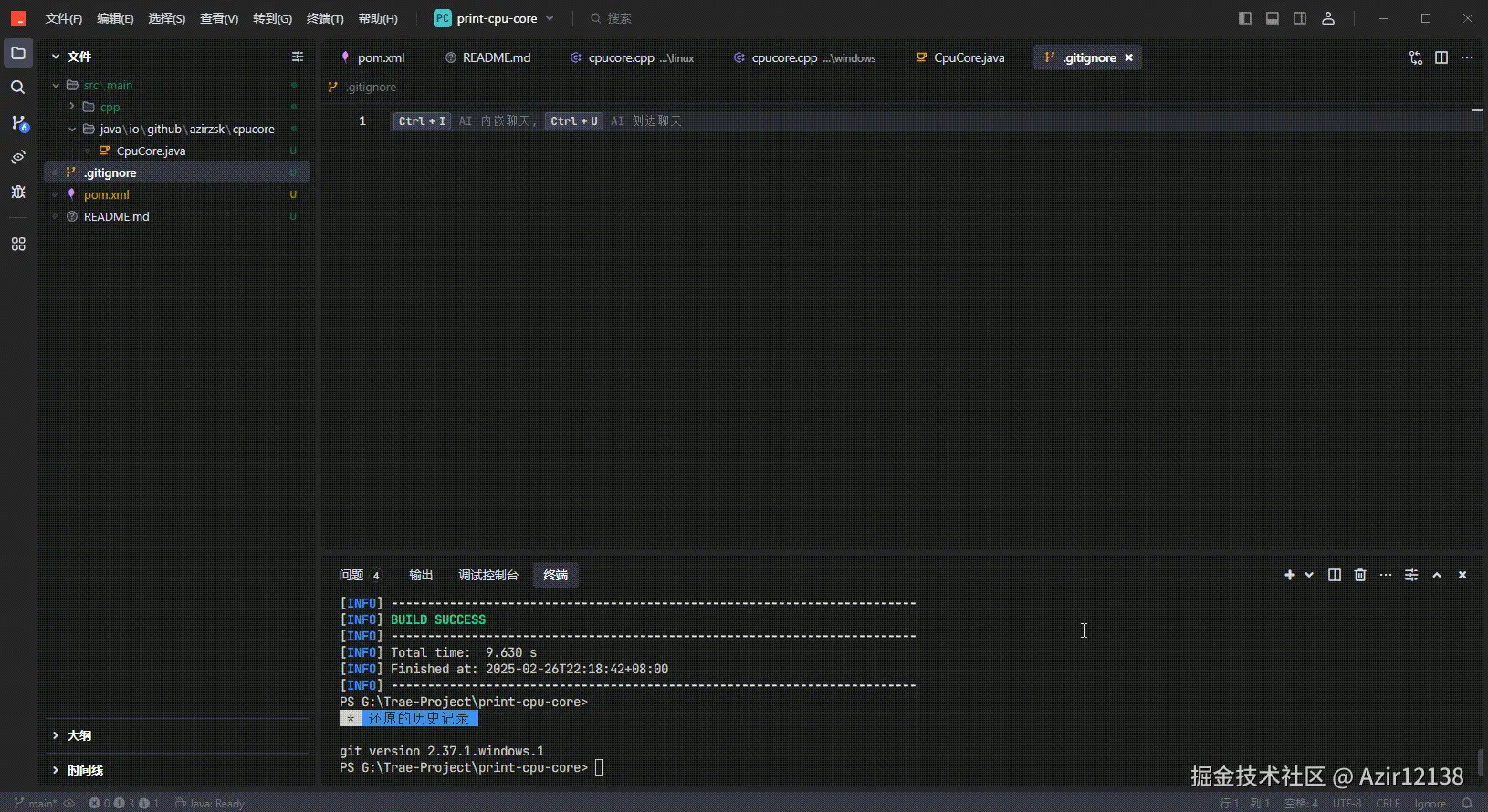Select CpuCore.java in the file tree

tap(177, 151)
